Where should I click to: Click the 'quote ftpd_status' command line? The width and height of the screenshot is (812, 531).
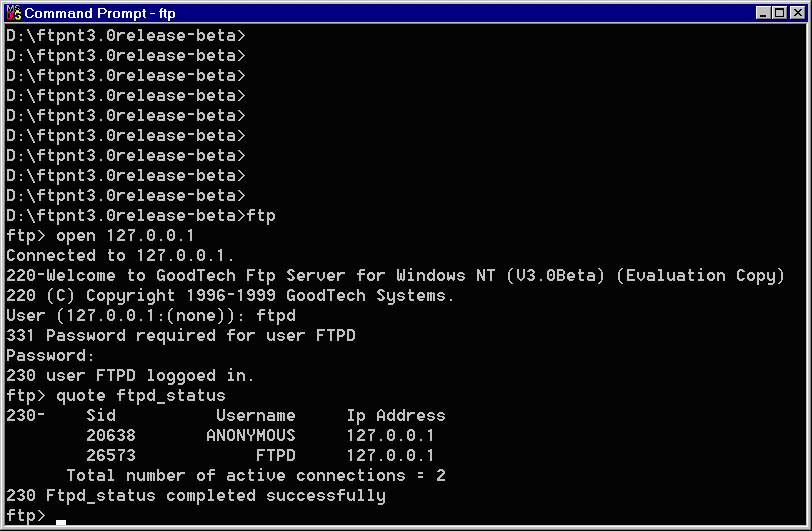[116, 396]
